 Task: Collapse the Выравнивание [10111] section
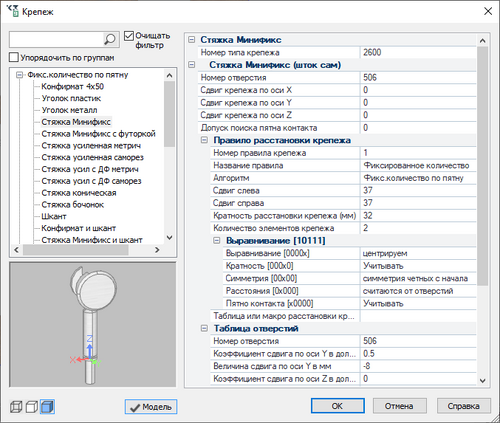pos(217,240)
